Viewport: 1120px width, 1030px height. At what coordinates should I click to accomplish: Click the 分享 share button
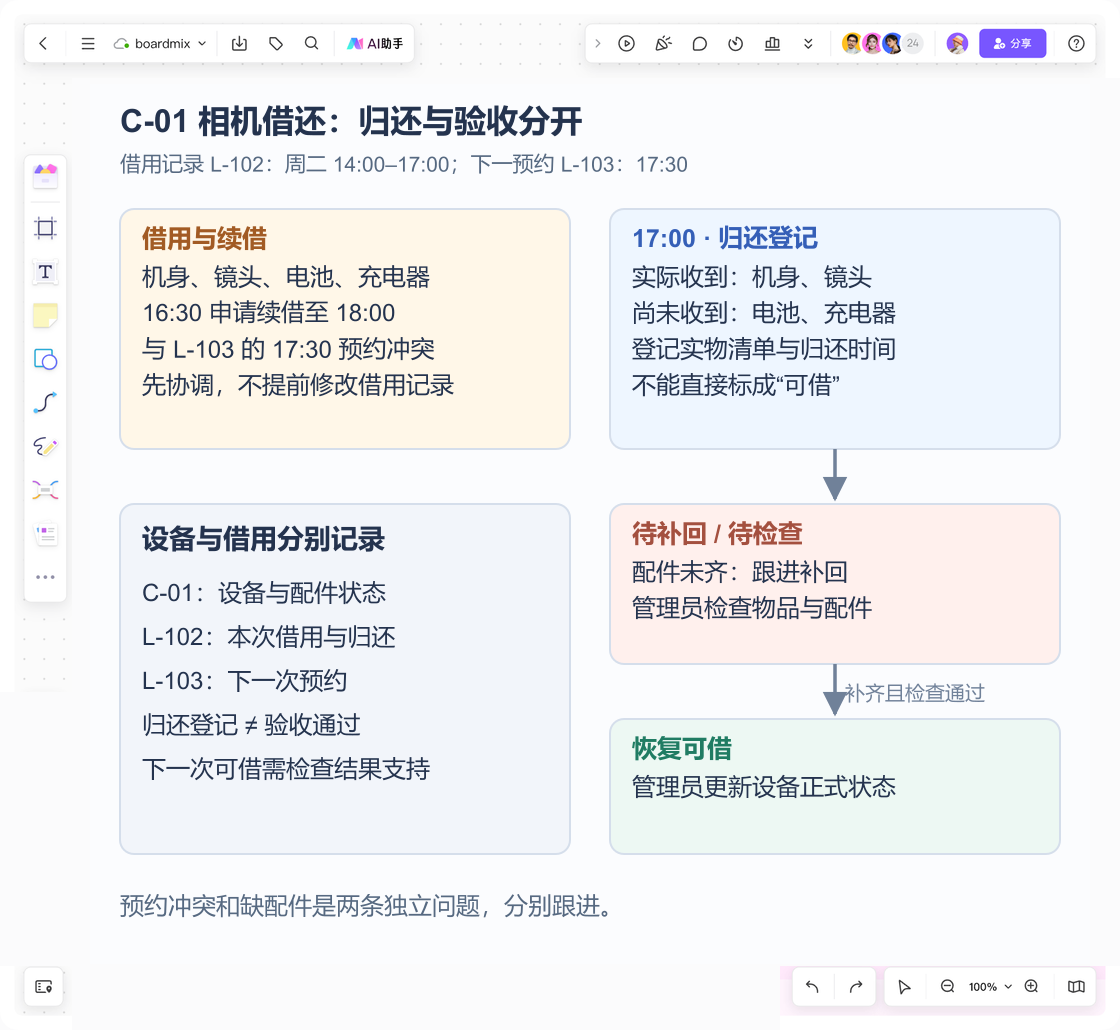point(1012,44)
